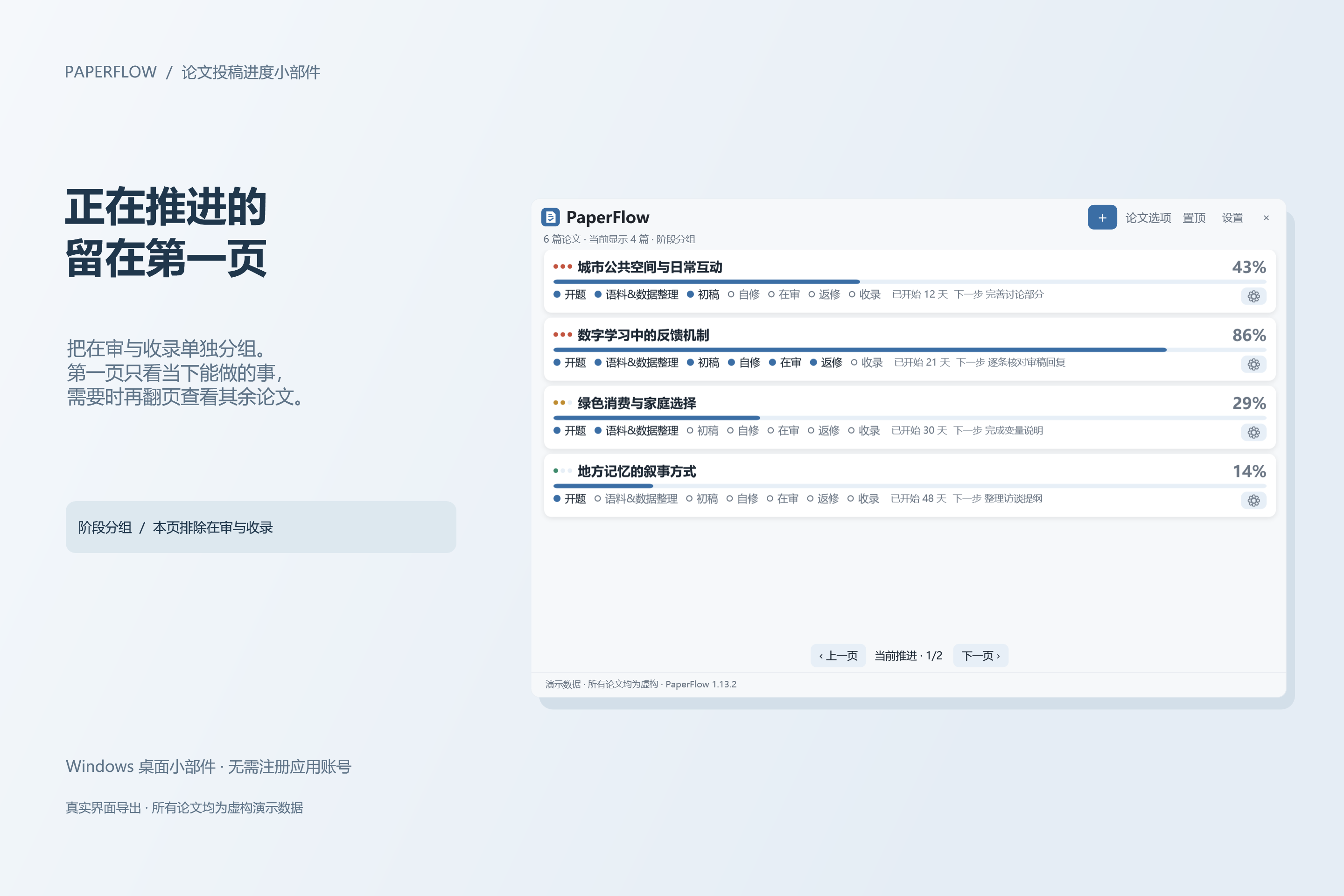Click 已开始 12 天 label
1344x896 pixels.
pos(919,294)
